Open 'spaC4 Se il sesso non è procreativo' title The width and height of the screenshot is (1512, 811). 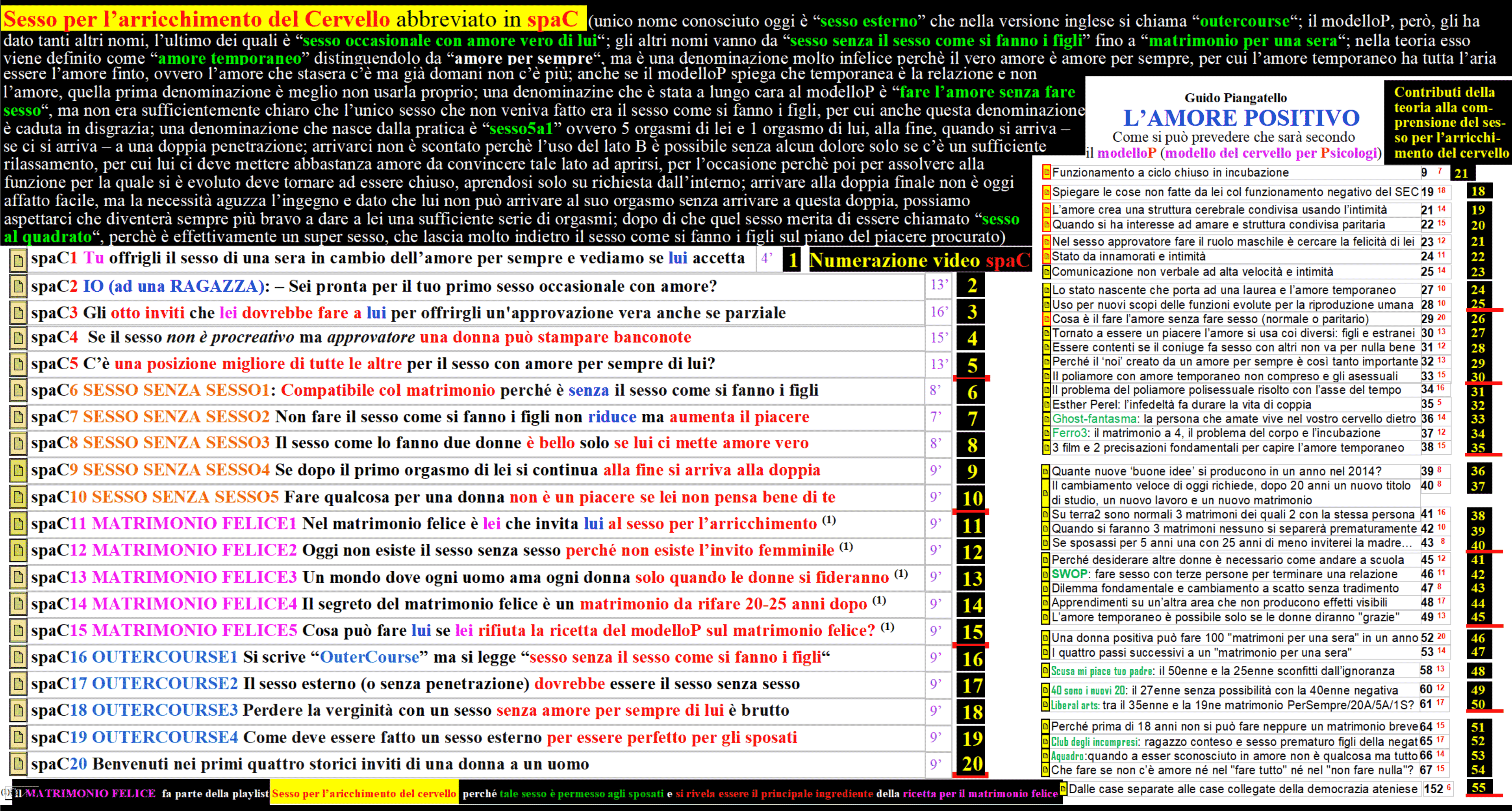coord(361,337)
